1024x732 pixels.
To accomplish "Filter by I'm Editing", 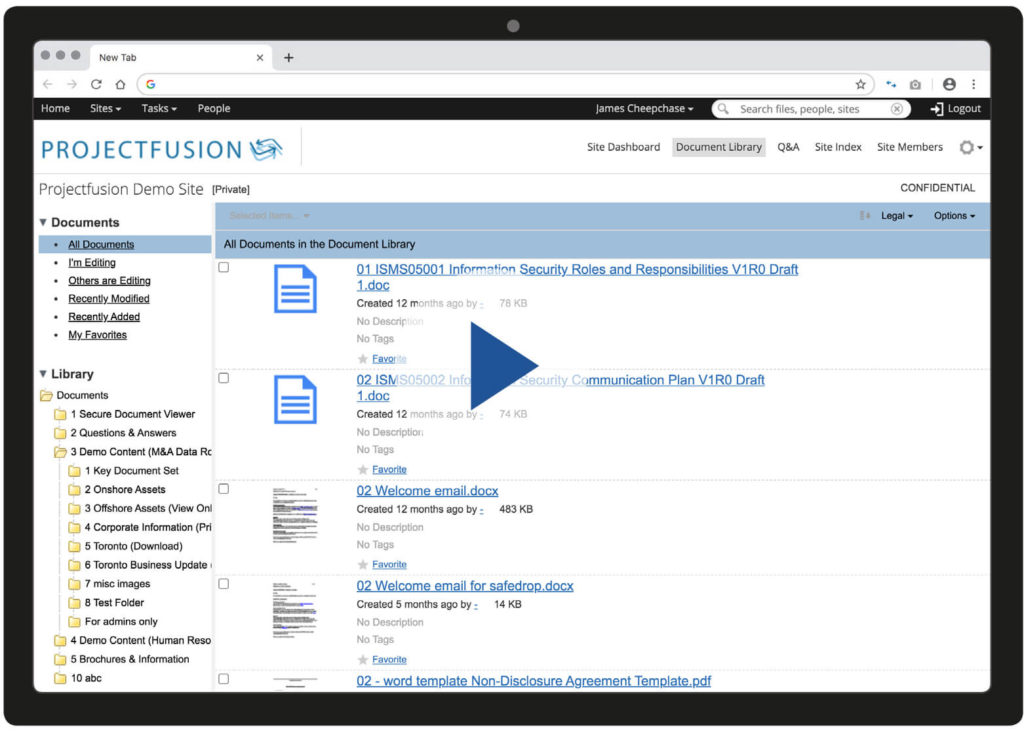I will (92, 263).
